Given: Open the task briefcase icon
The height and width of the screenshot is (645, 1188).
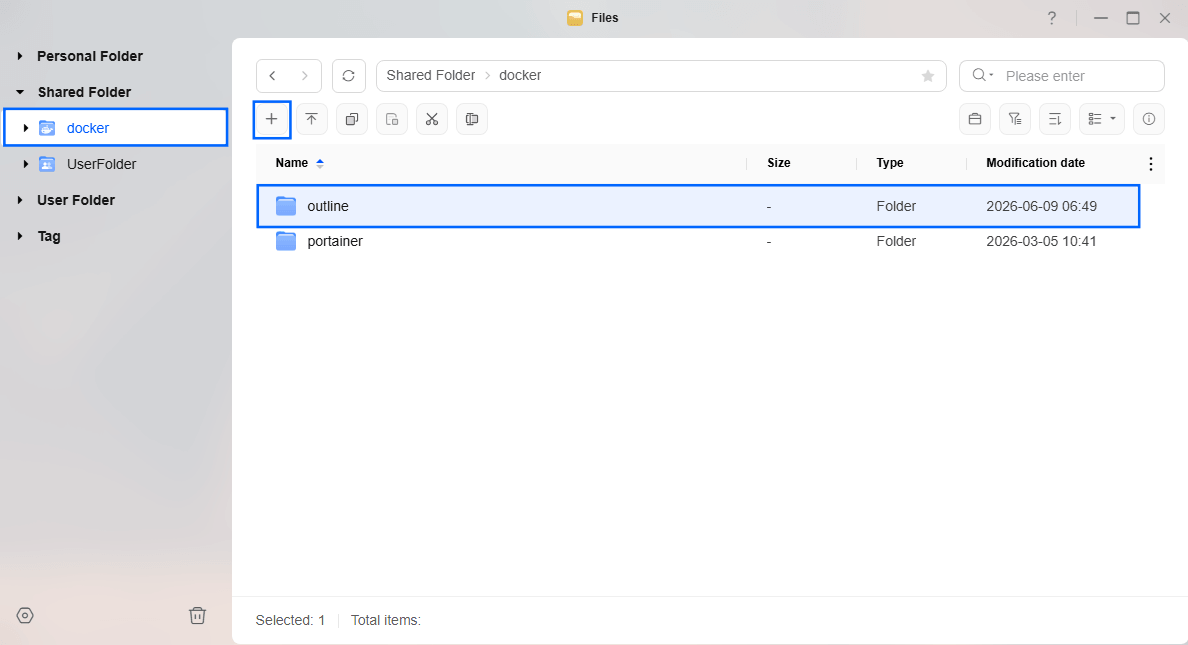Looking at the screenshot, I should click(975, 119).
